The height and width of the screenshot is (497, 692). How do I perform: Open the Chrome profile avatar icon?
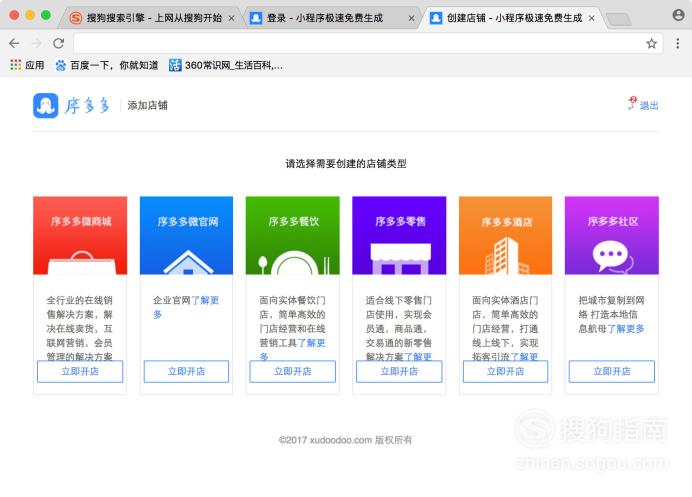pos(678,15)
